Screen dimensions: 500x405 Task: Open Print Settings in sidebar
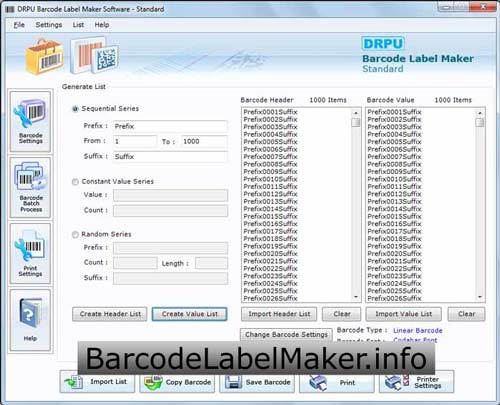coord(30,254)
